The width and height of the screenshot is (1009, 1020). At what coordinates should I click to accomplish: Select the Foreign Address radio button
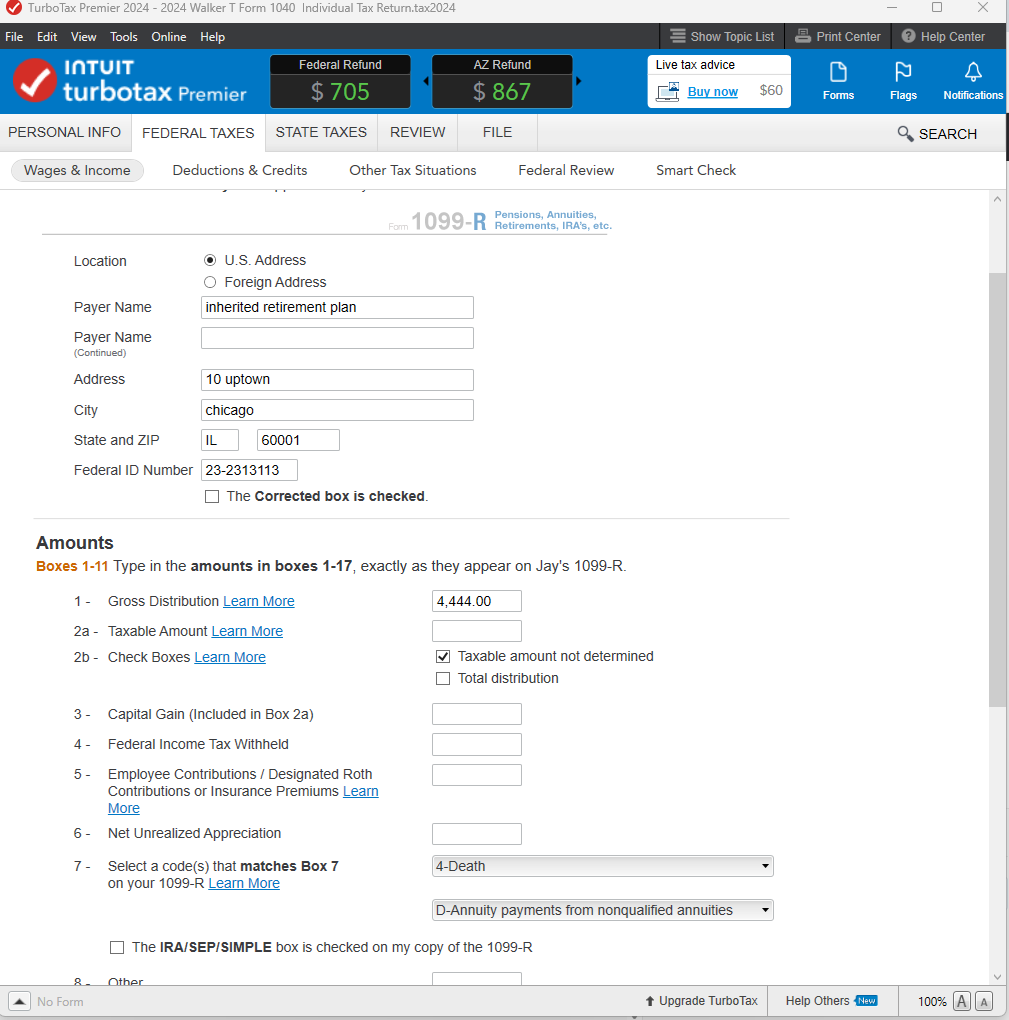tap(209, 282)
